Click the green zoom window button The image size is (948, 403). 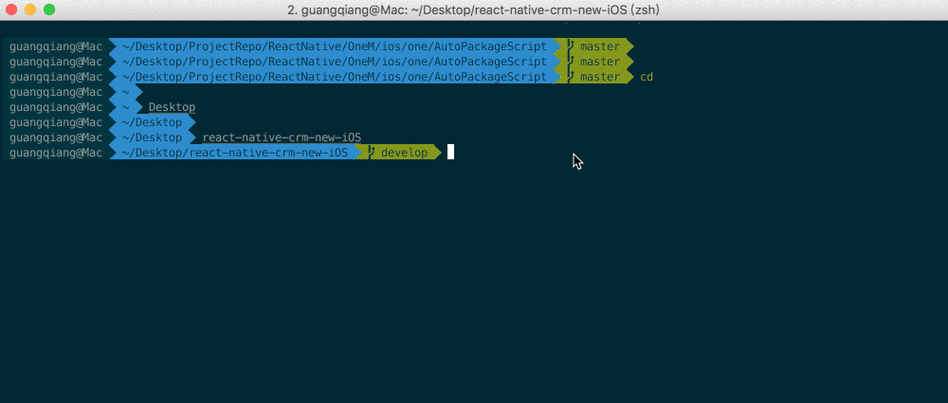pyautogui.click(x=50, y=10)
